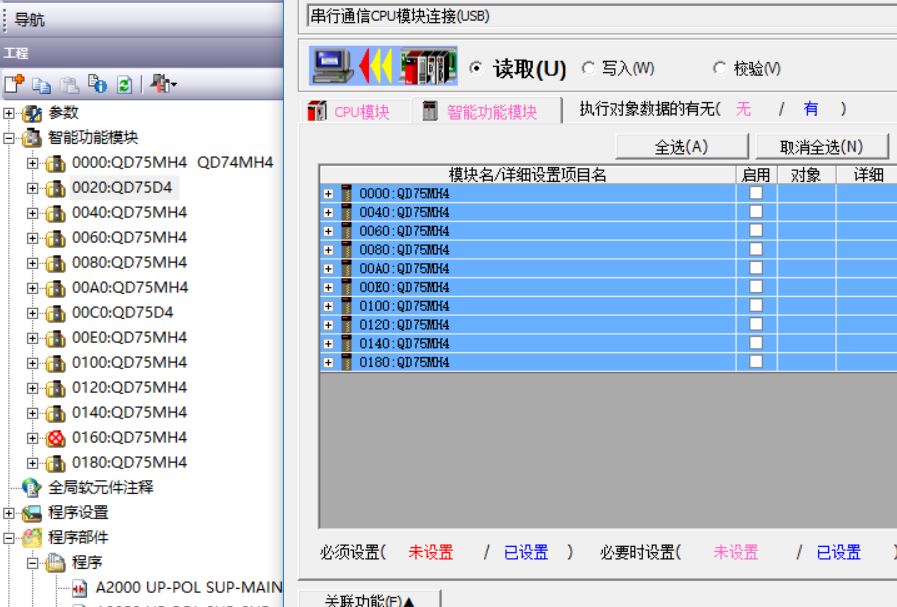Image resolution: width=897 pixels, height=607 pixels.
Task: Expand the 0040:QD75MH4 row in module list
Action: point(328,212)
